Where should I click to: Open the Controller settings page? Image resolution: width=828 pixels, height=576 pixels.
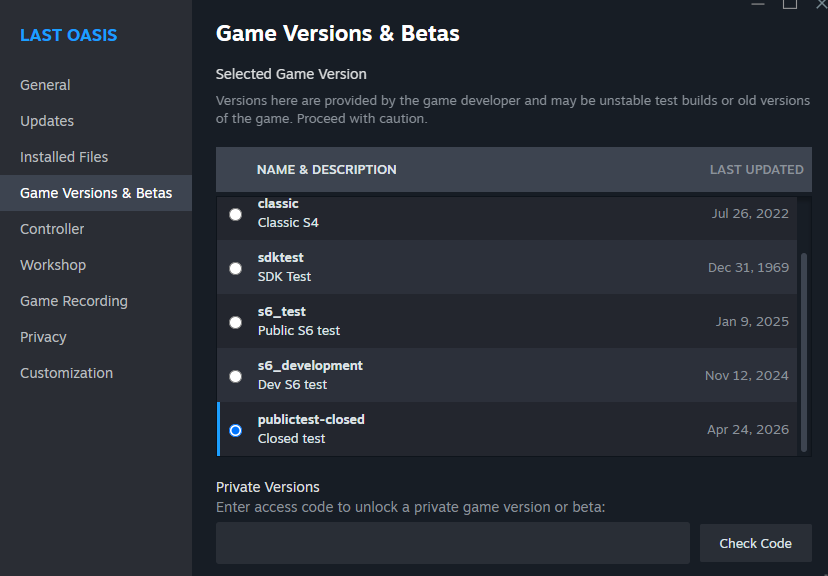tap(52, 229)
